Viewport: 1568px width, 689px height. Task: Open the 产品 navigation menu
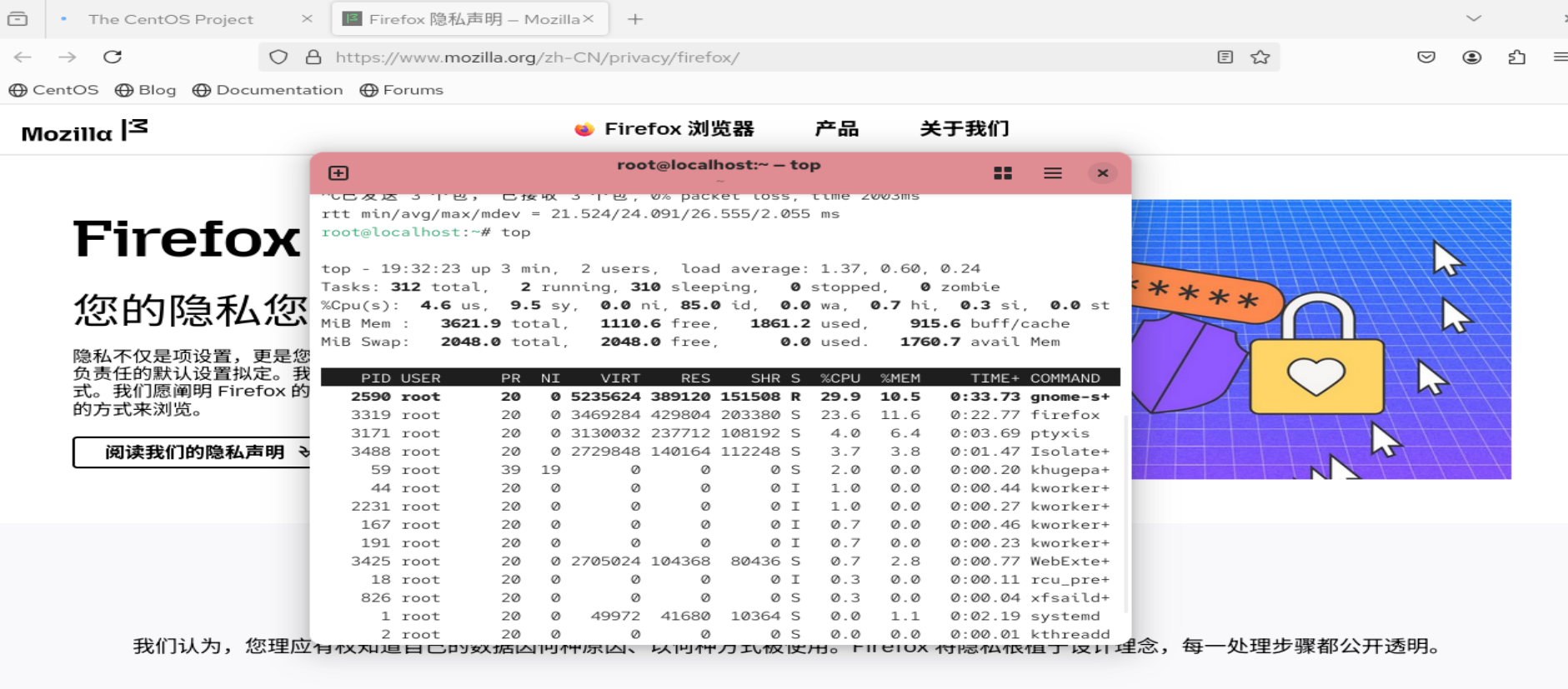[837, 129]
